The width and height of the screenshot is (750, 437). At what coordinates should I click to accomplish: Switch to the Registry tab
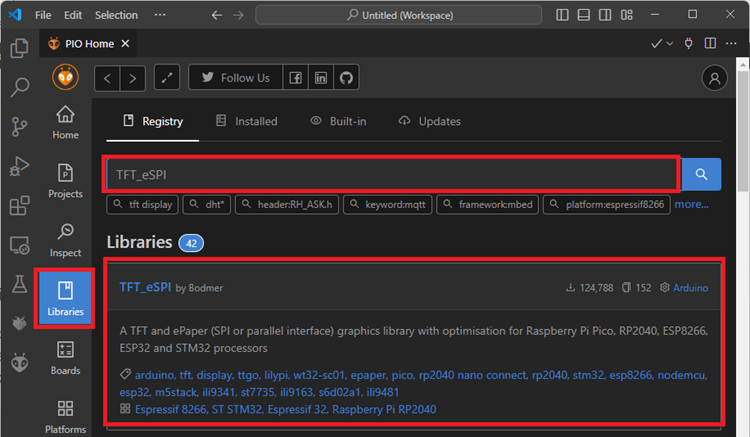153,121
